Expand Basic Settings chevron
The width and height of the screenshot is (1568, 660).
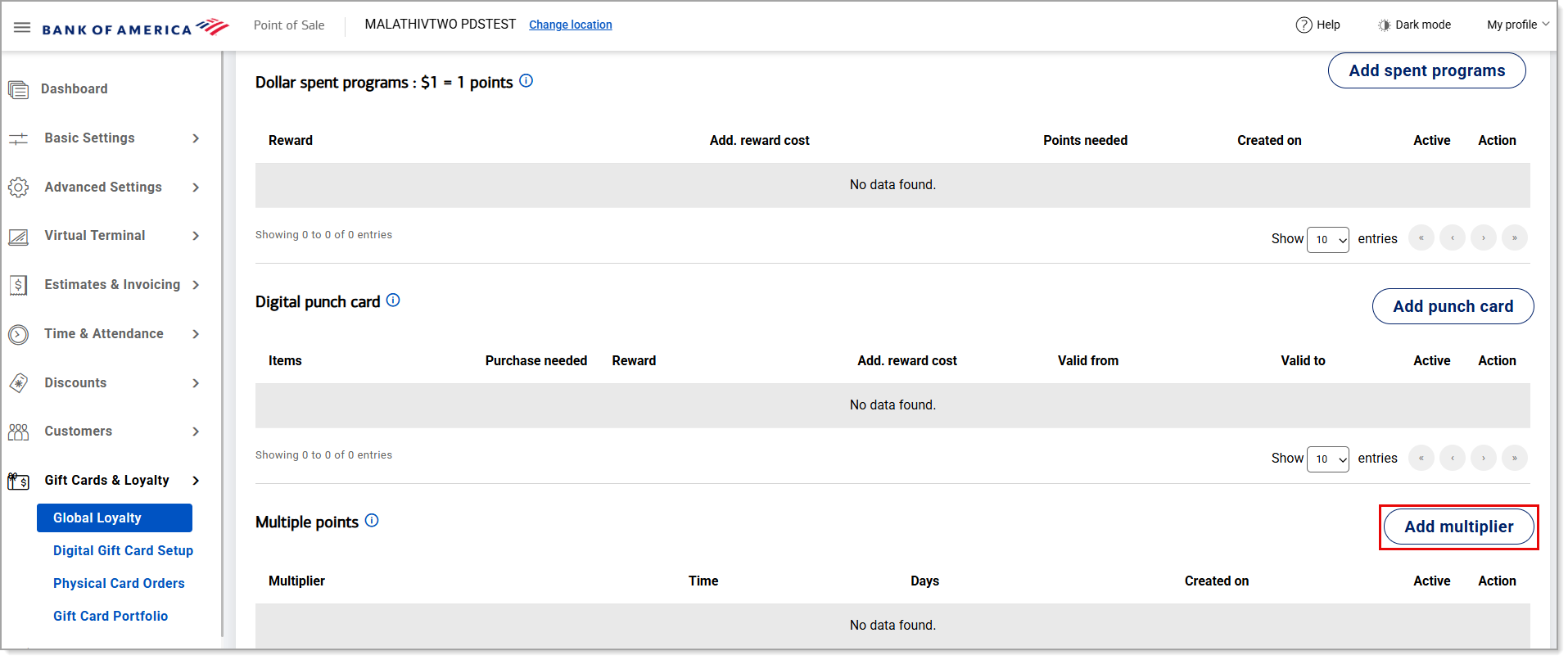(x=196, y=138)
